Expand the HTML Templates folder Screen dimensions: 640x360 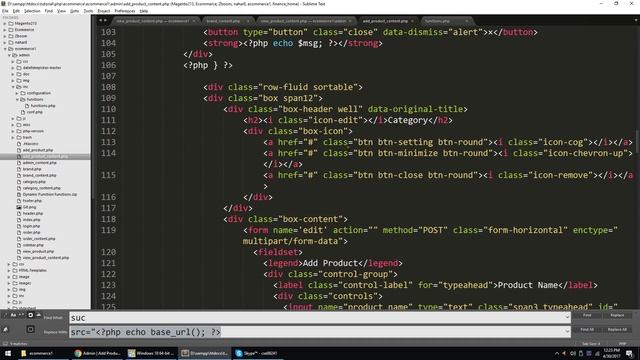click(9, 271)
